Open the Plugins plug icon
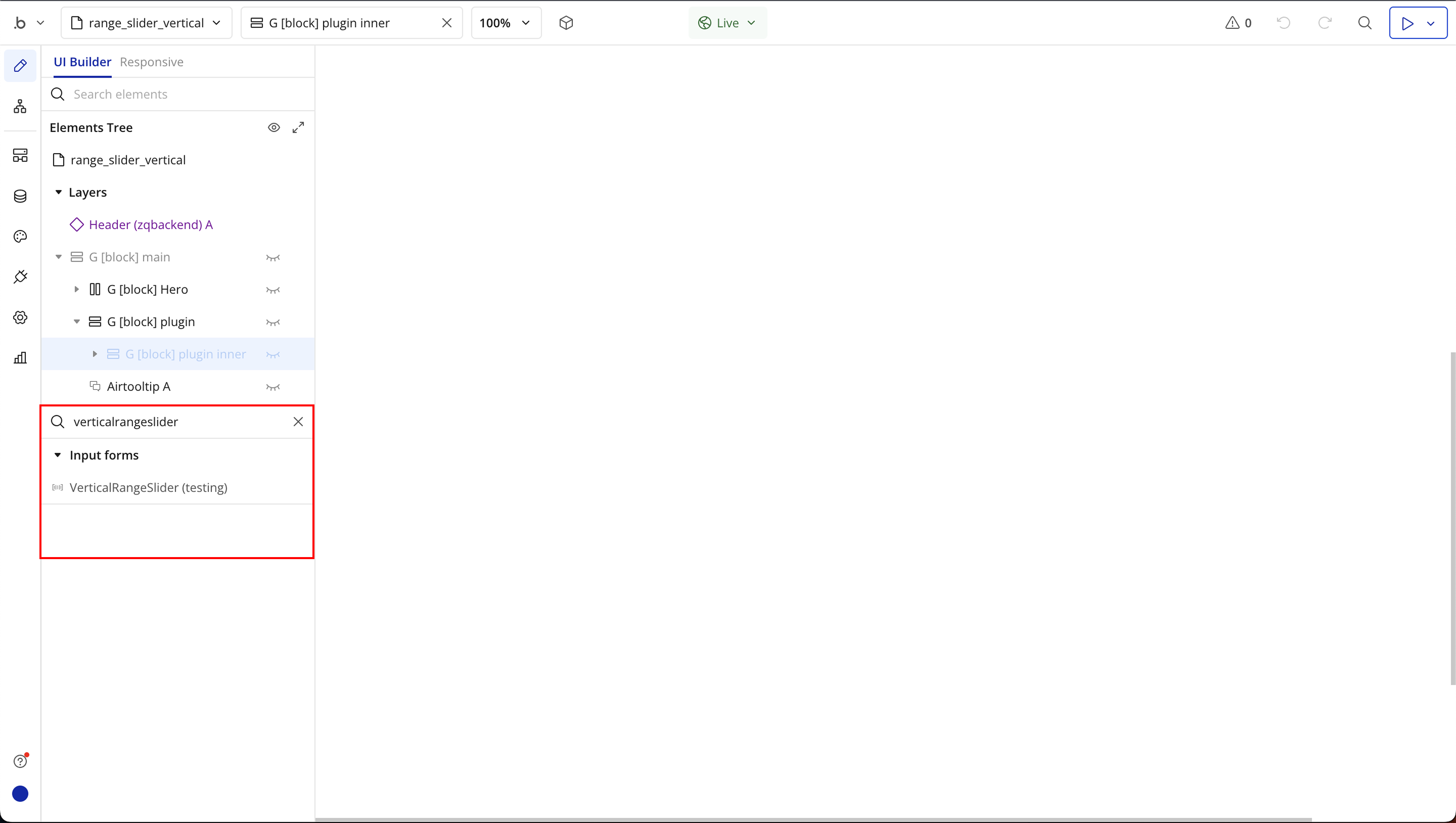This screenshot has width=1456, height=823. tap(20, 277)
